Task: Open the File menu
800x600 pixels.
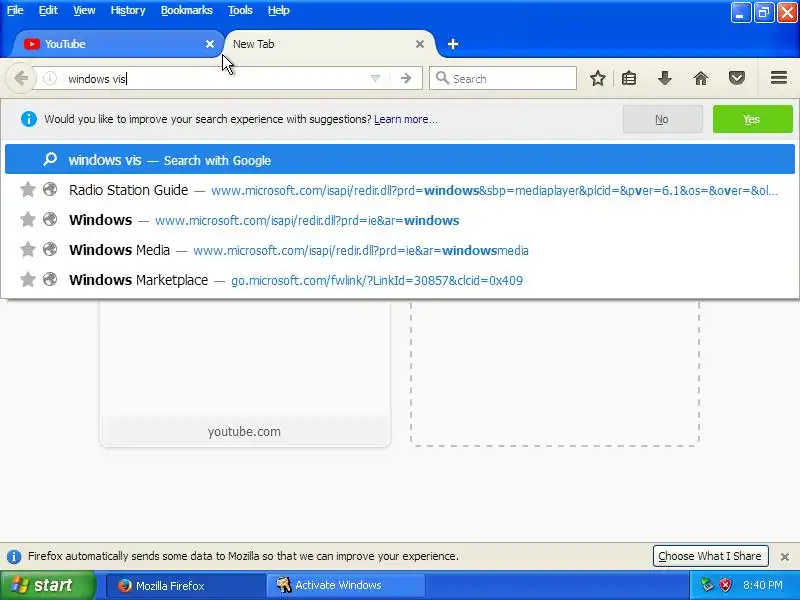Action: [x=15, y=10]
